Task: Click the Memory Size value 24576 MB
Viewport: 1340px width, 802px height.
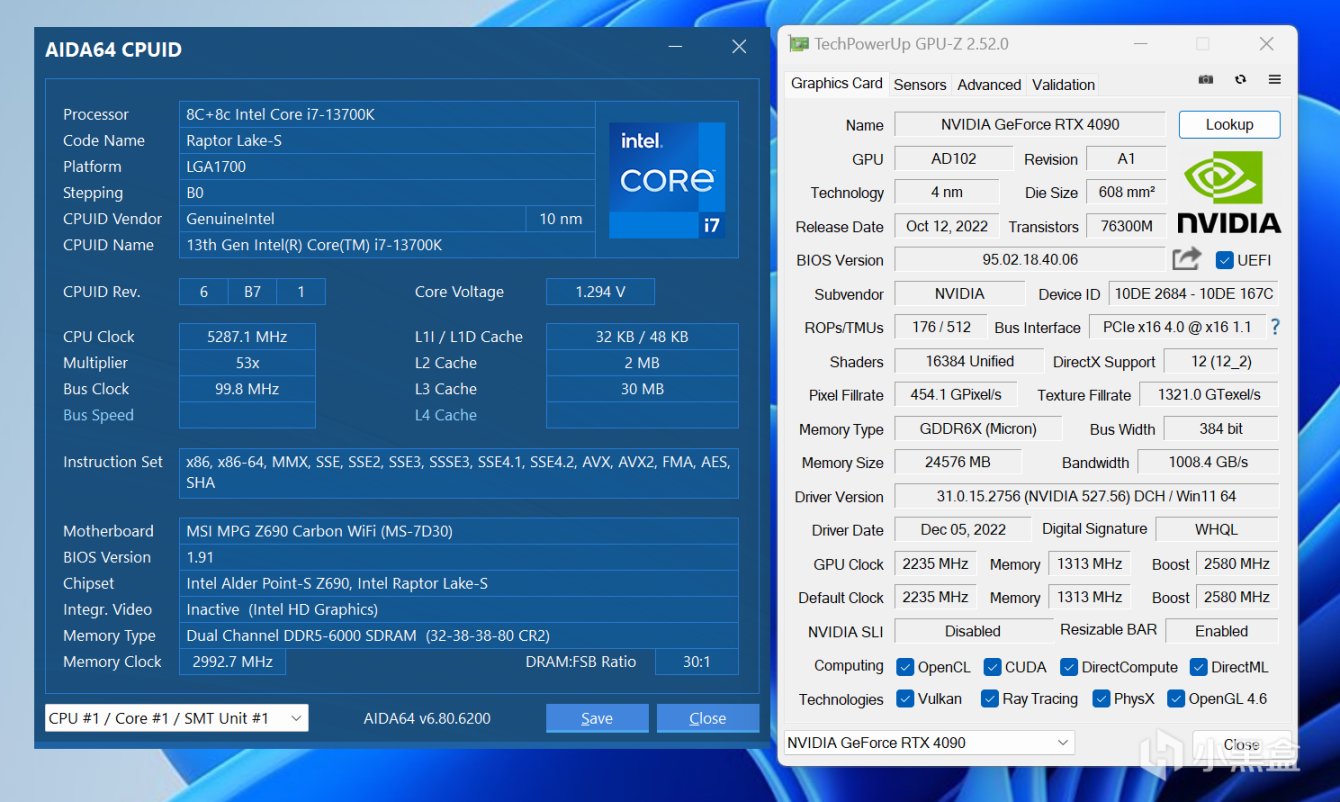Action: click(x=957, y=463)
